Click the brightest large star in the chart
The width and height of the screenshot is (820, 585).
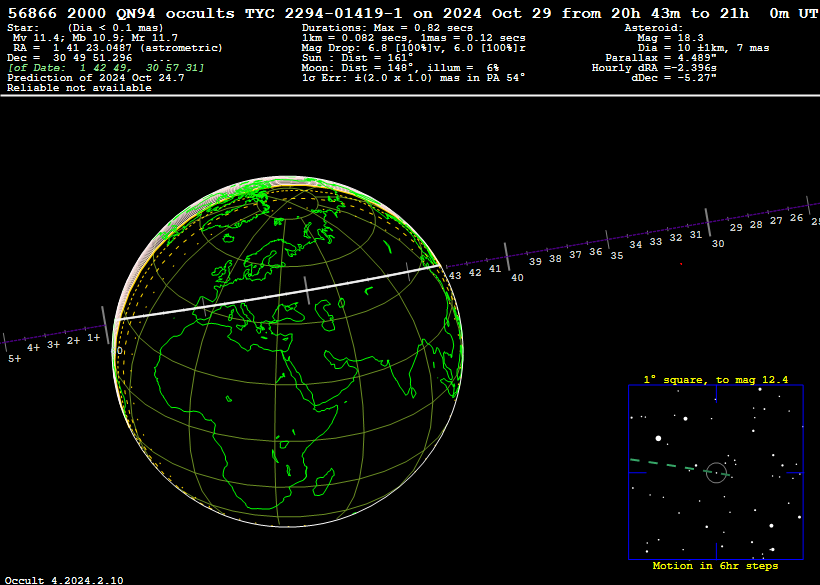click(x=658, y=438)
